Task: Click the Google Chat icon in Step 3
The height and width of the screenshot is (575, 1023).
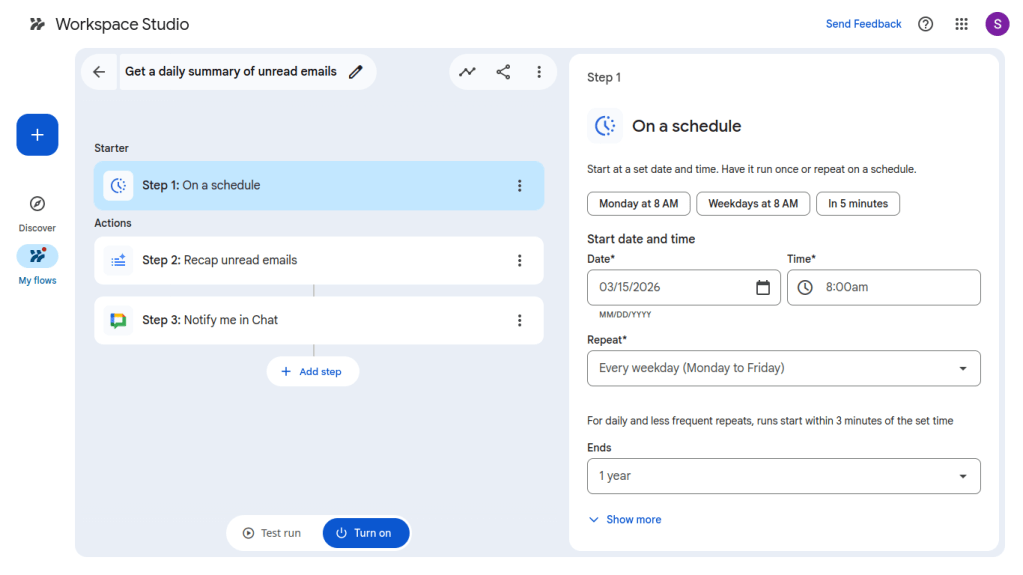Action: [x=118, y=320]
